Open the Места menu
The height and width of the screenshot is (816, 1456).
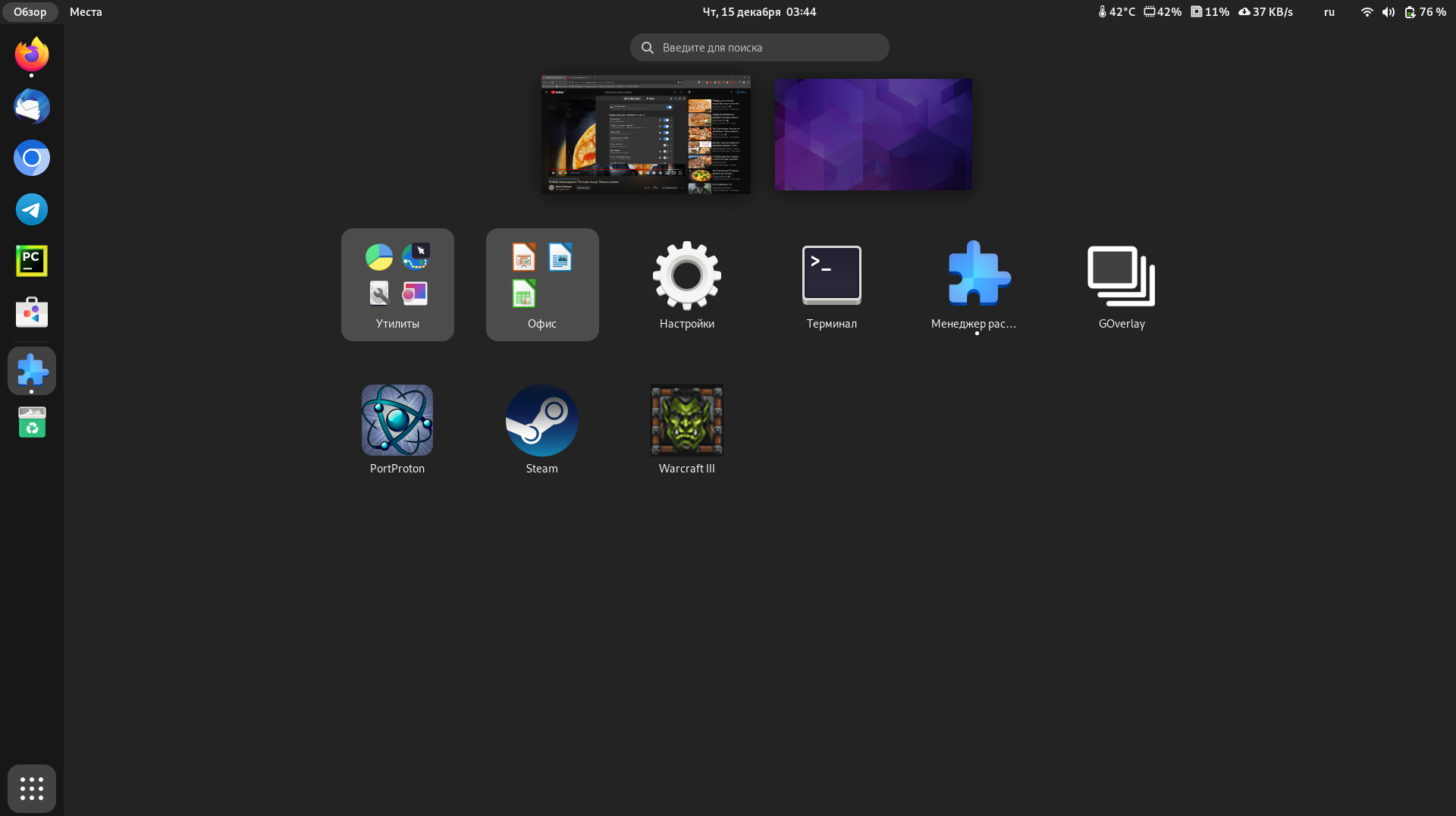(86, 12)
